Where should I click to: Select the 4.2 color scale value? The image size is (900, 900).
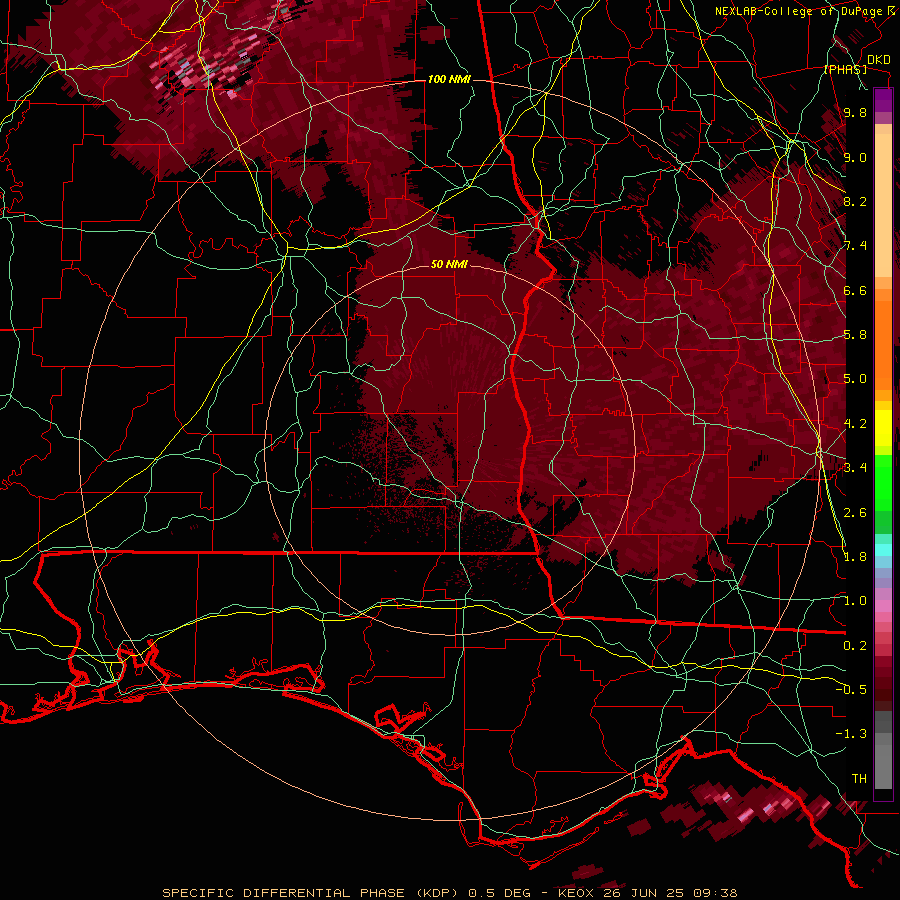[855, 424]
